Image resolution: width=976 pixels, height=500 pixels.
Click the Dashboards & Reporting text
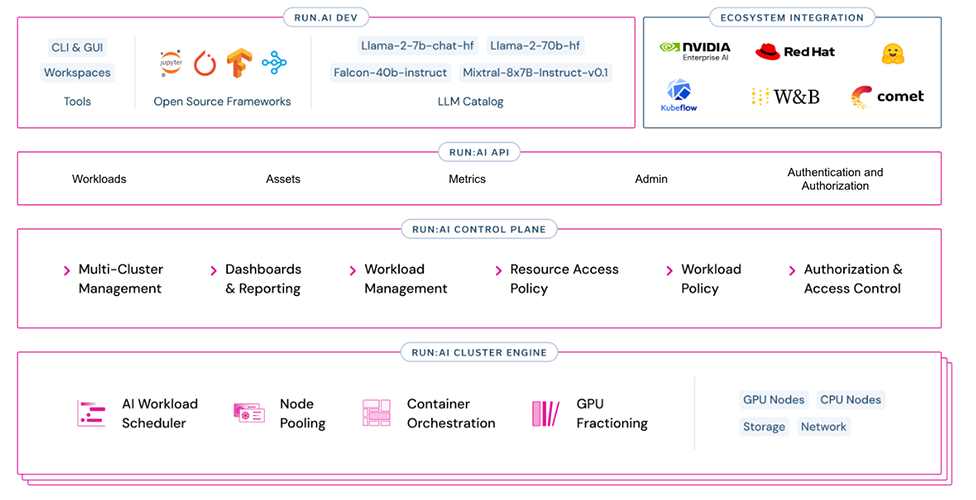click(263, 279)
